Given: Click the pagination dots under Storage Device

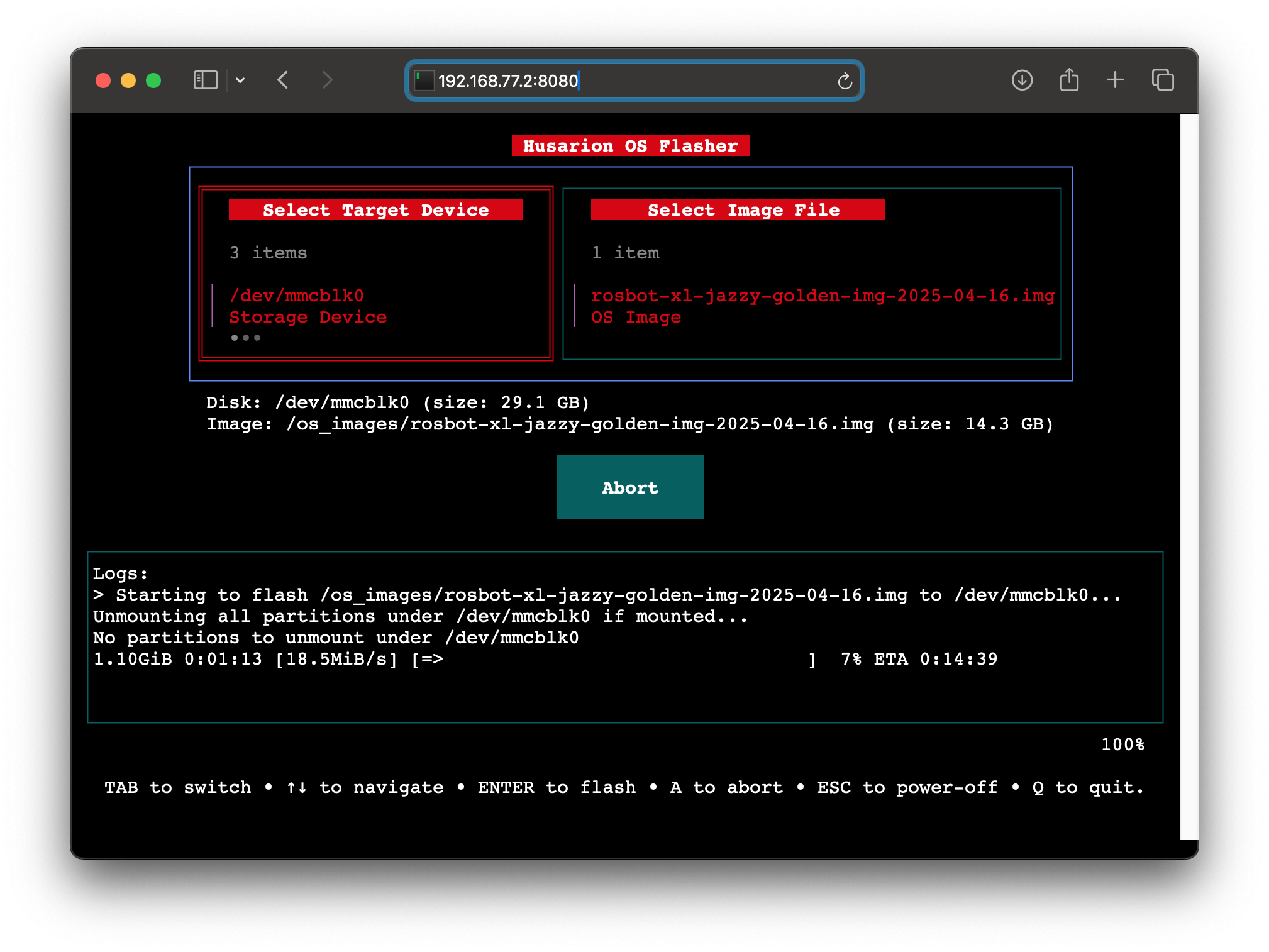Looking at the screenshot, I should (245, 338).
